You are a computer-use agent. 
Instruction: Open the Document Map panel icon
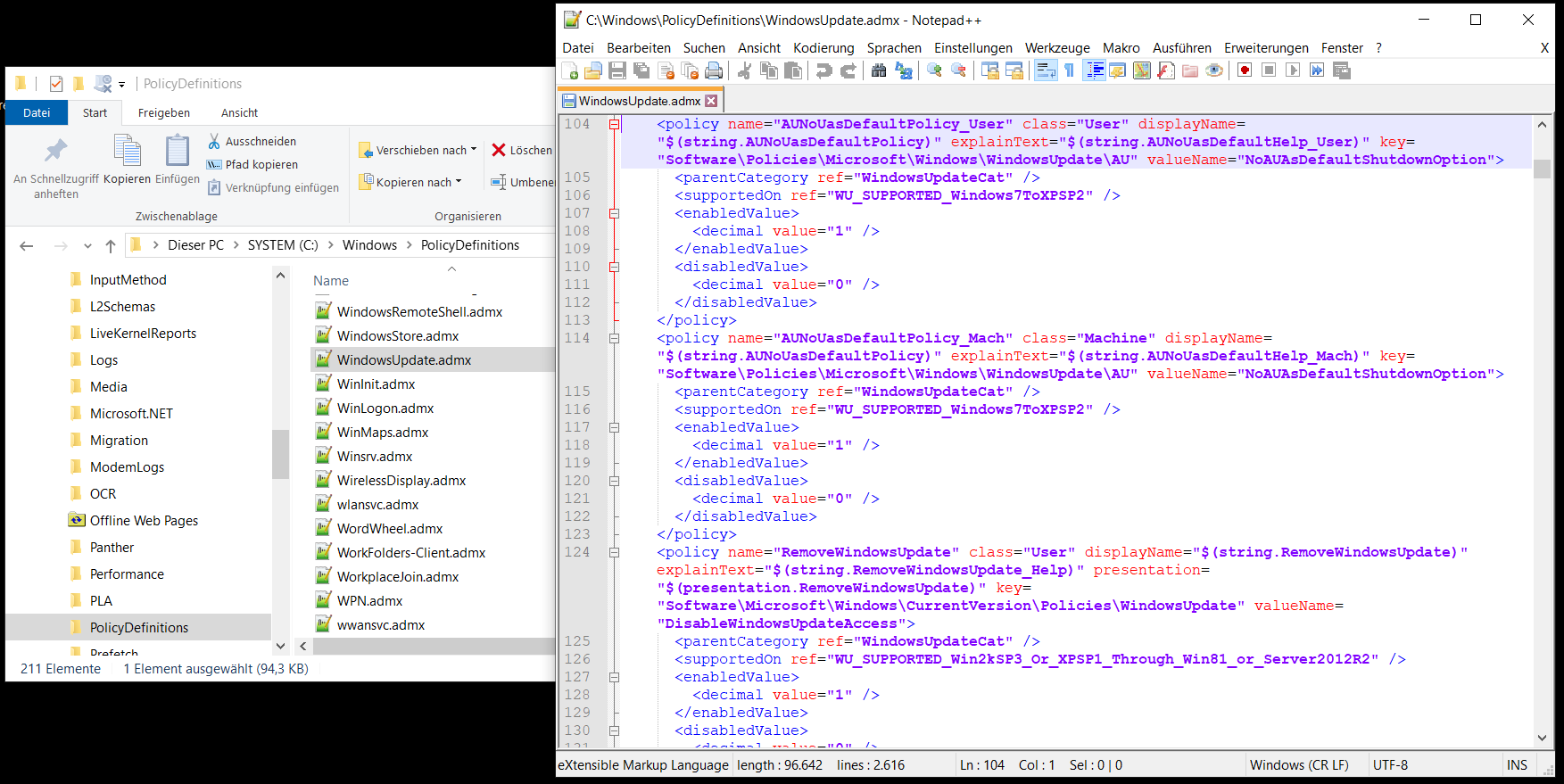tap(1142, 70)
